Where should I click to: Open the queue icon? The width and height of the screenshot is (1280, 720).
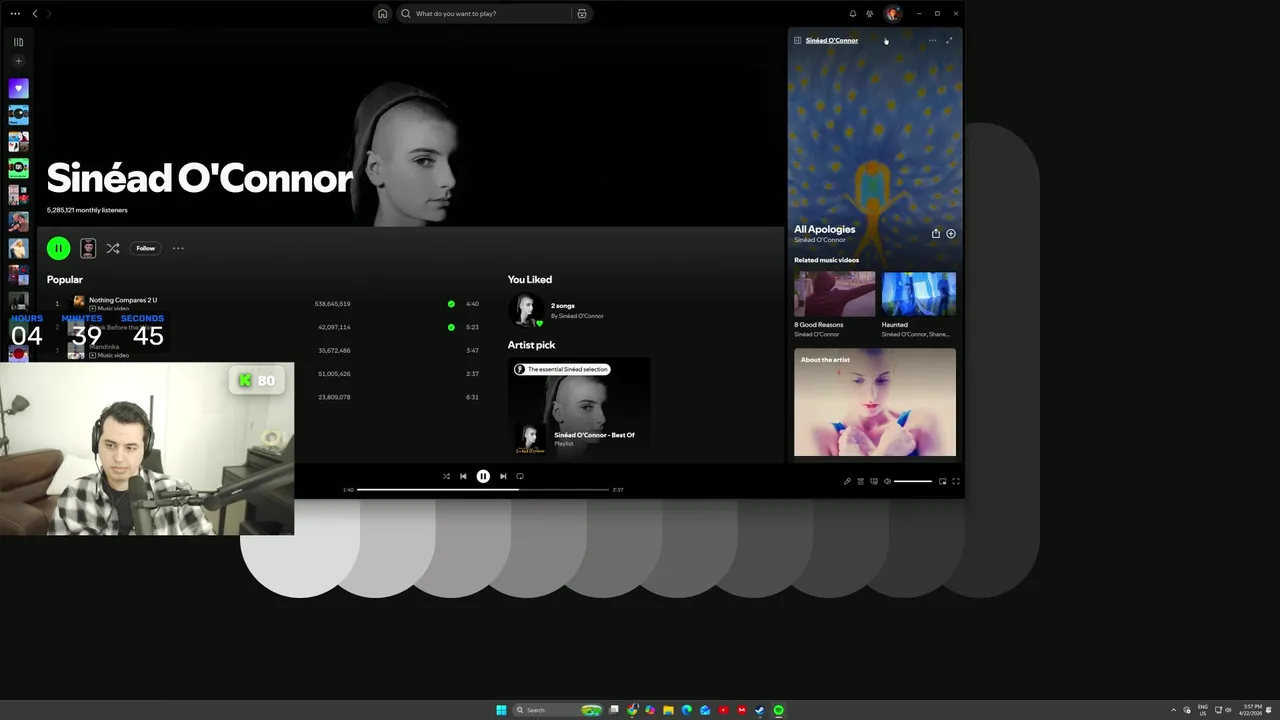(860, 481)
